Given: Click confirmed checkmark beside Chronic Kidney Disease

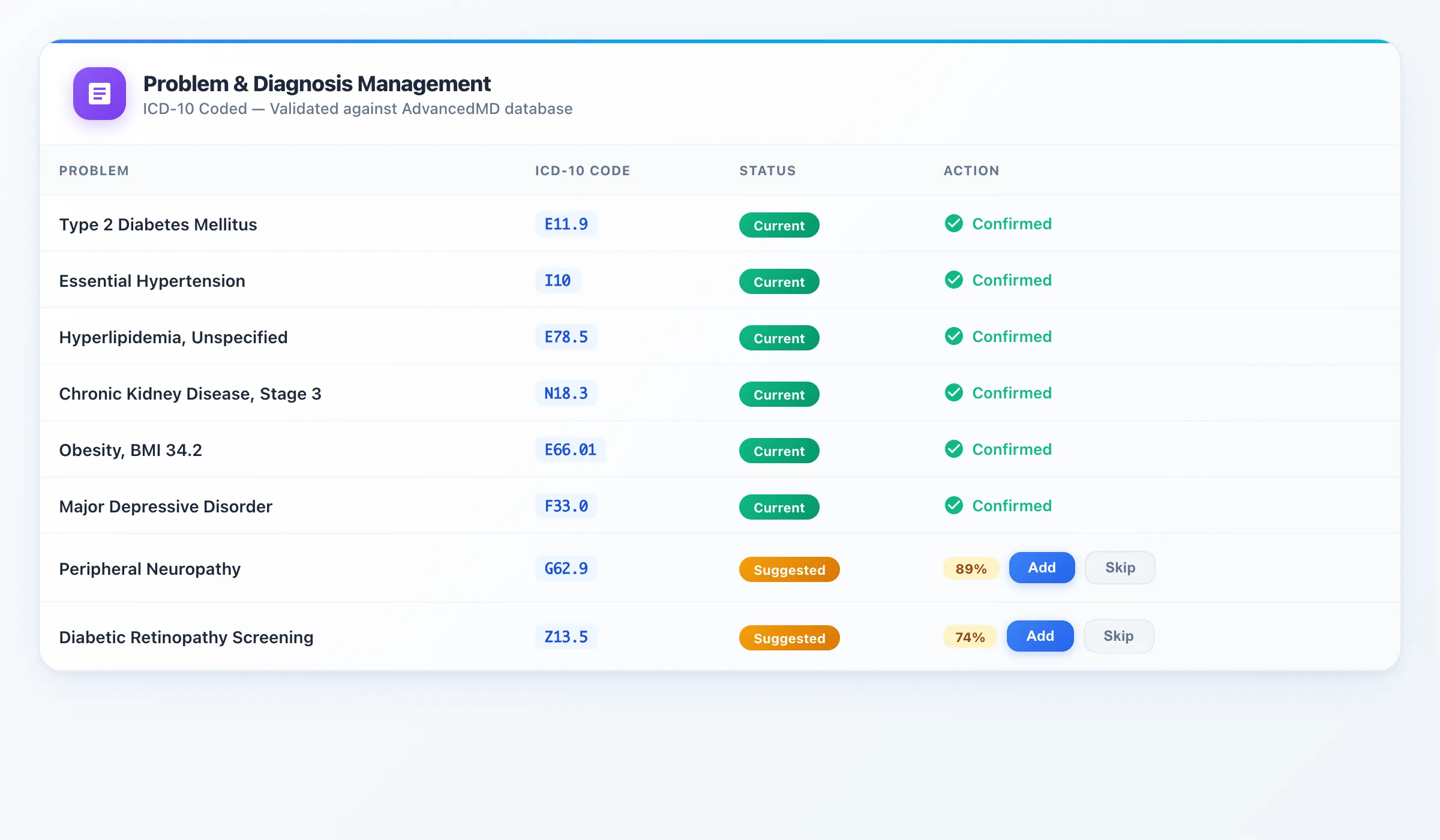Looking at the screenshot, I should (x=954, y=393).
